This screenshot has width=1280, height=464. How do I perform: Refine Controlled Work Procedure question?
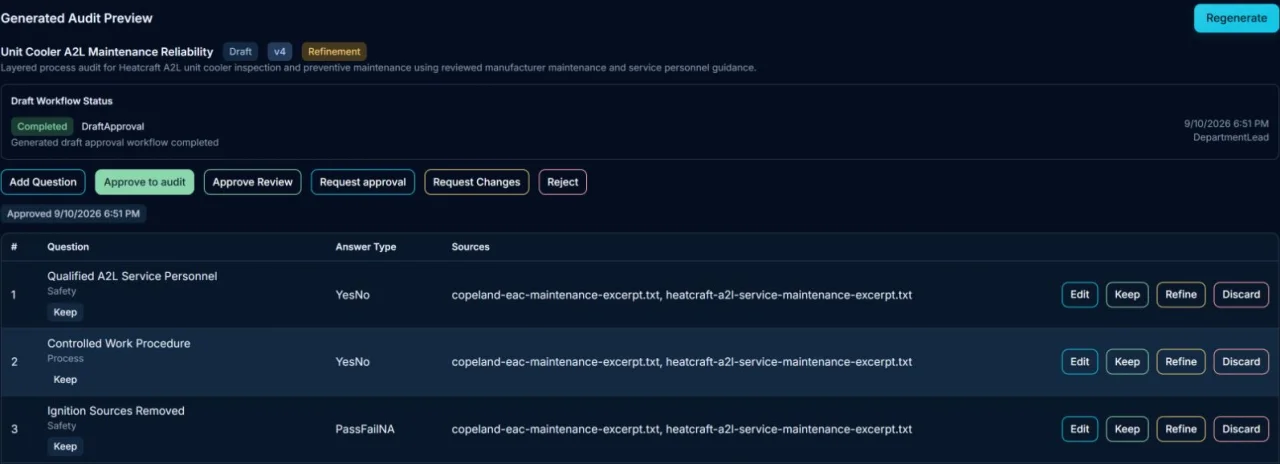point(1181,362)
